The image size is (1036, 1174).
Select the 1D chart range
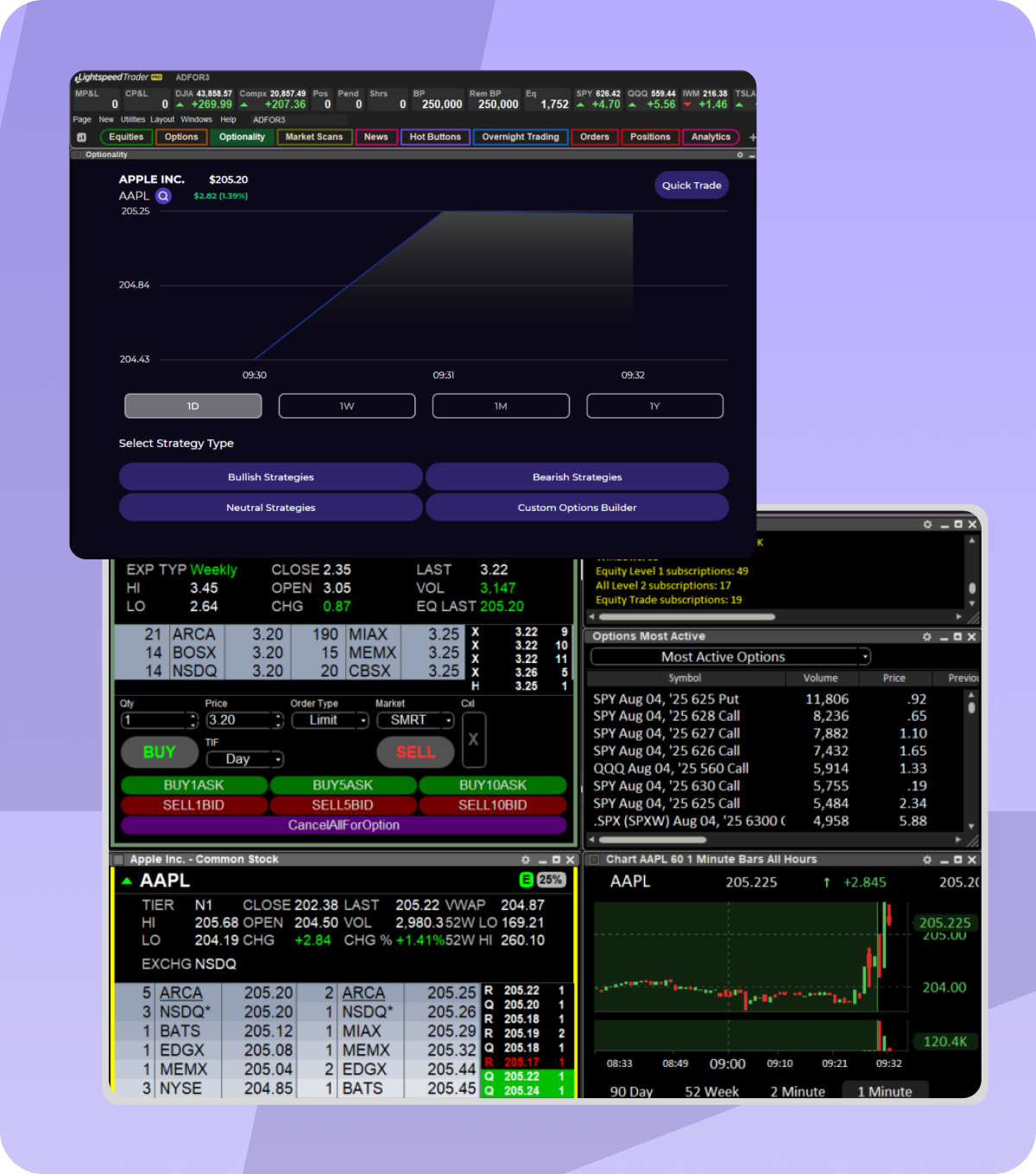[193, 406]
